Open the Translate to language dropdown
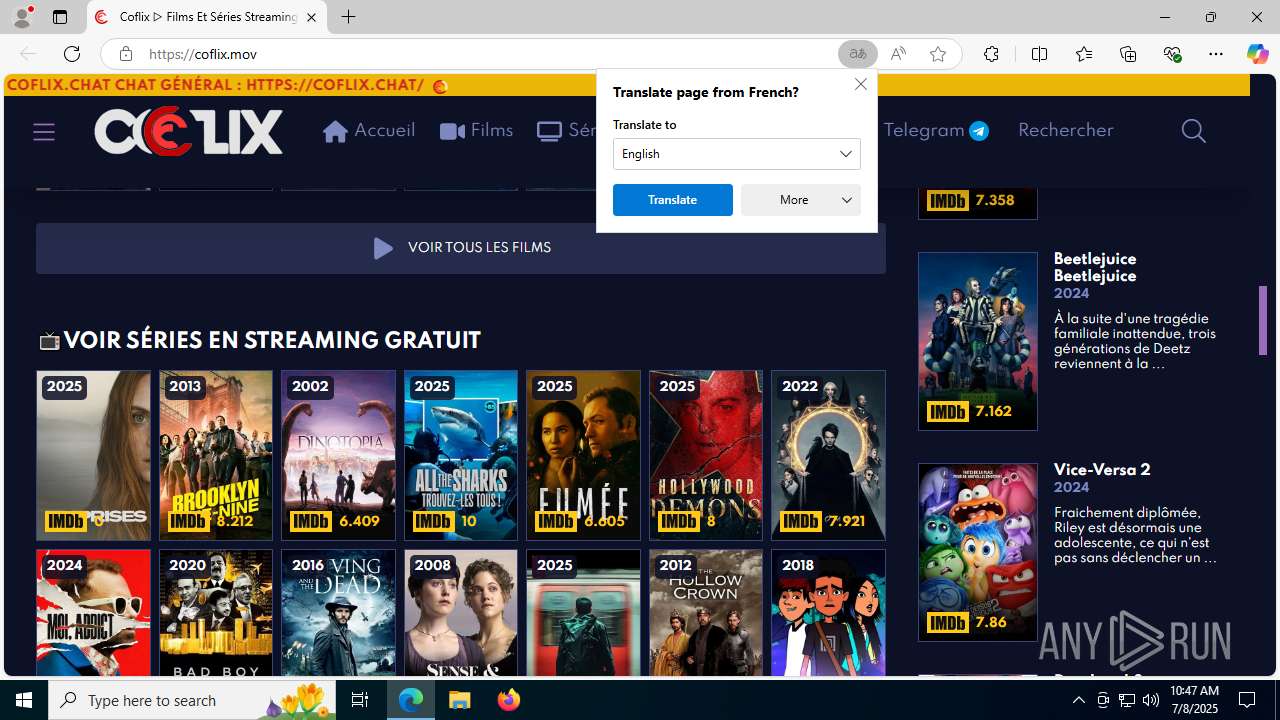This screenshot has width=1280, height=720. (736, 154)
